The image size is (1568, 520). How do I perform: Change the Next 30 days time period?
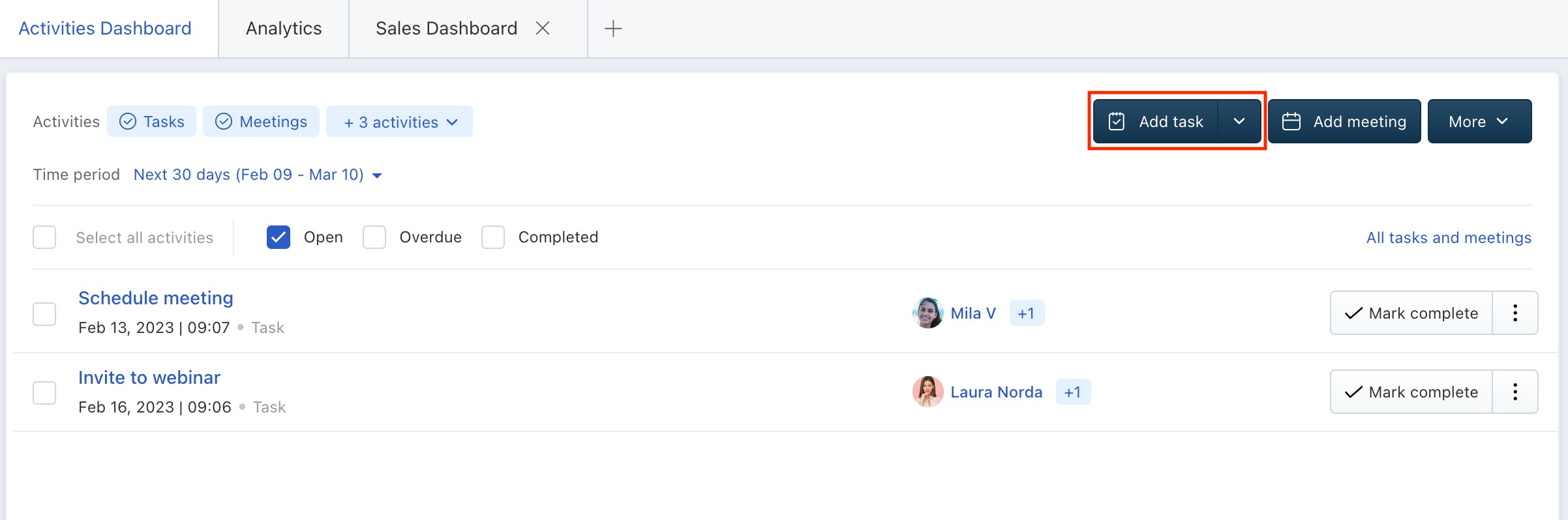[x=258, y=175]
